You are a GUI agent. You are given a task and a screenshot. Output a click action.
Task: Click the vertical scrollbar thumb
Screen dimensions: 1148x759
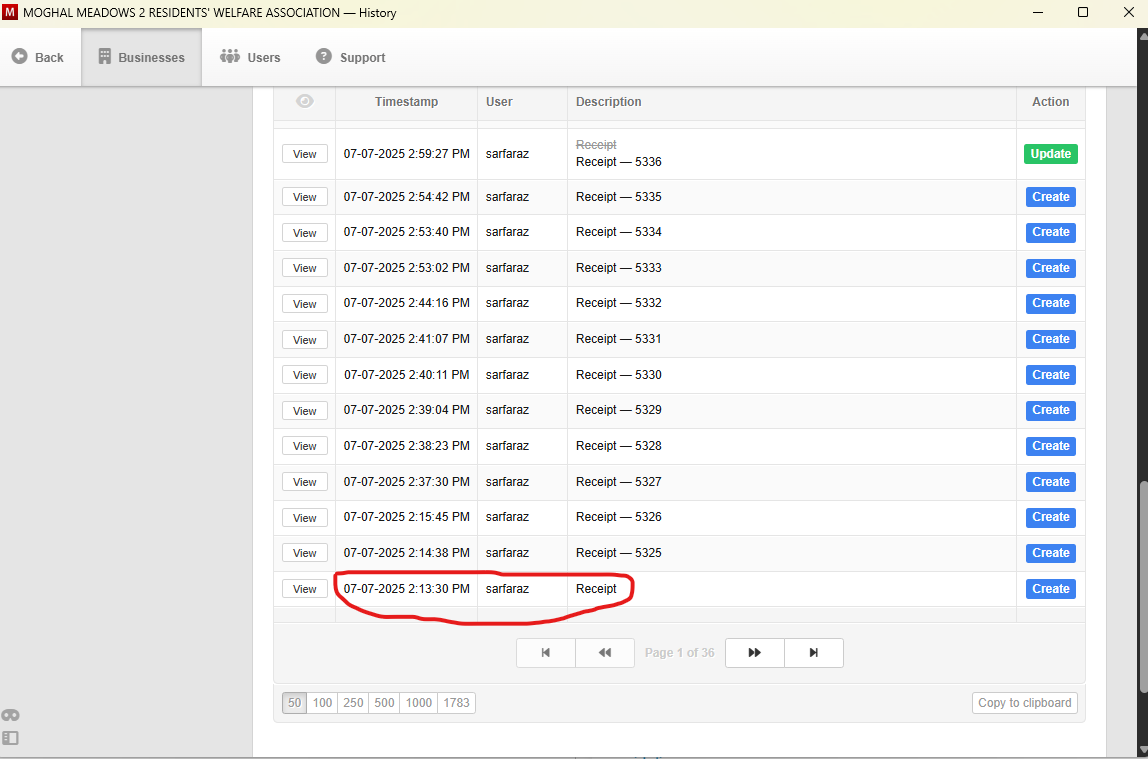click(1143, 586)
